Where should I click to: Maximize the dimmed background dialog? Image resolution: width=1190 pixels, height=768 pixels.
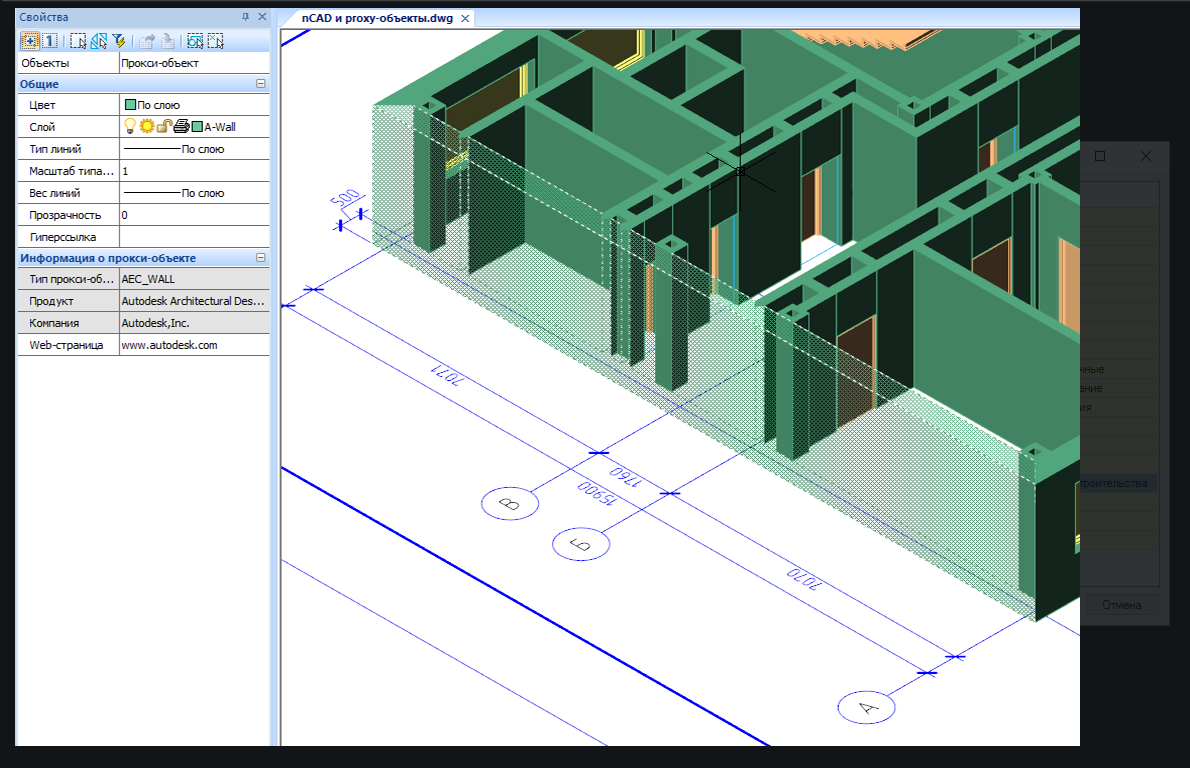1100,156
